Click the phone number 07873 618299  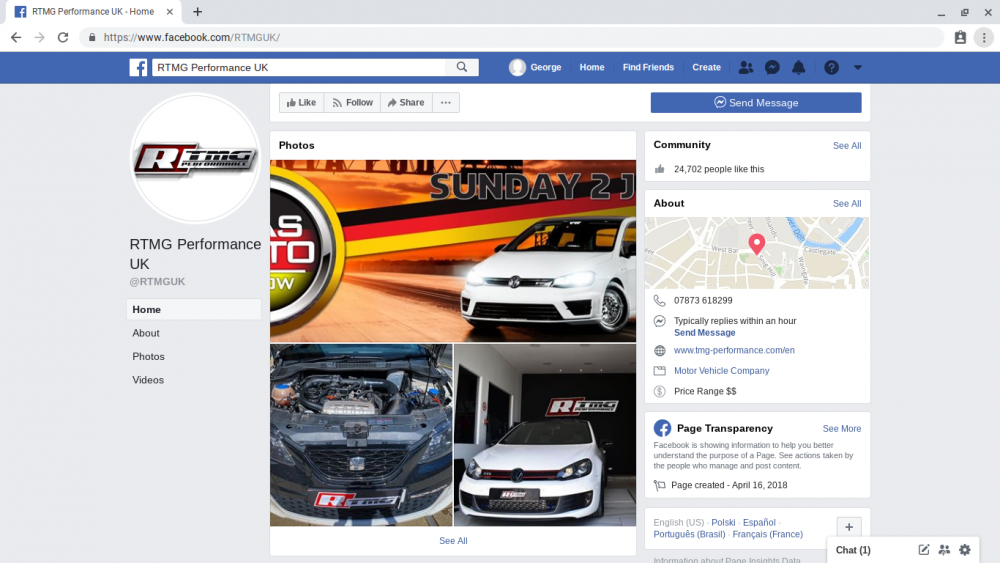pyautogui.click(x=703, y=300)
